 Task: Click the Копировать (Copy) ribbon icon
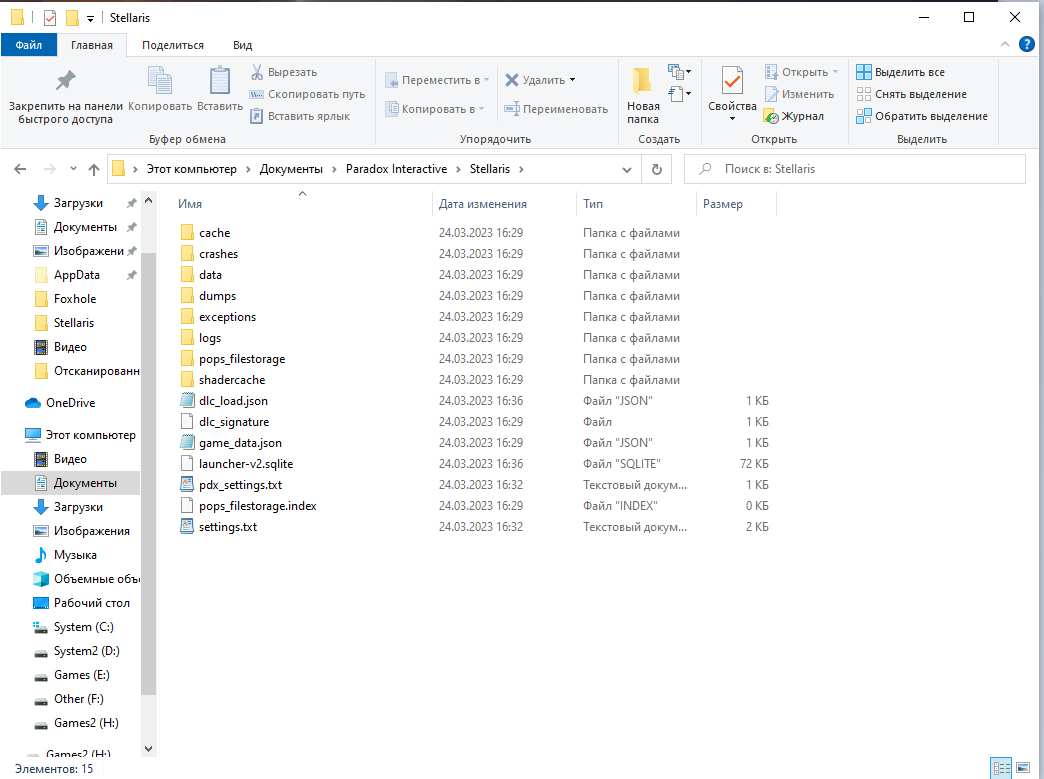tap(160, 89)
